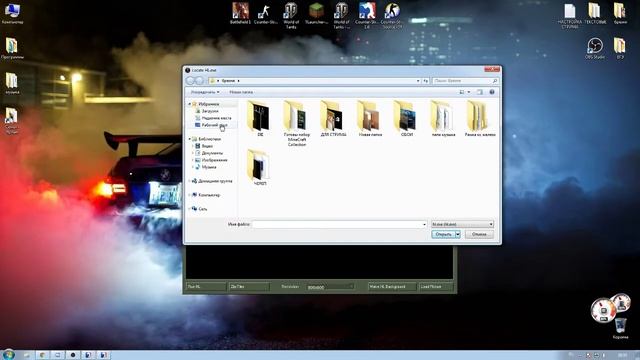Click the forward navigation arrow in dialog
Screen dimensions: 640x360
coord(199,81)
